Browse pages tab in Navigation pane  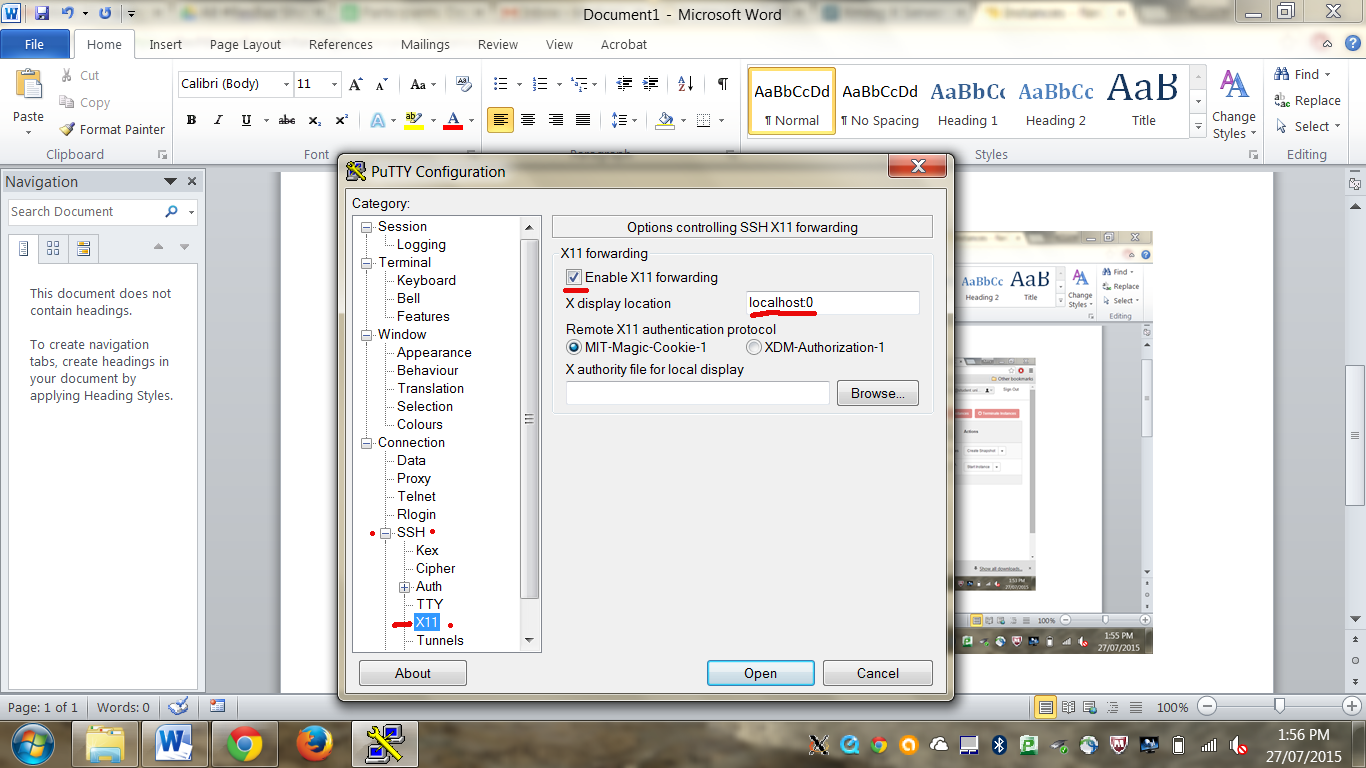click(53, 248)
